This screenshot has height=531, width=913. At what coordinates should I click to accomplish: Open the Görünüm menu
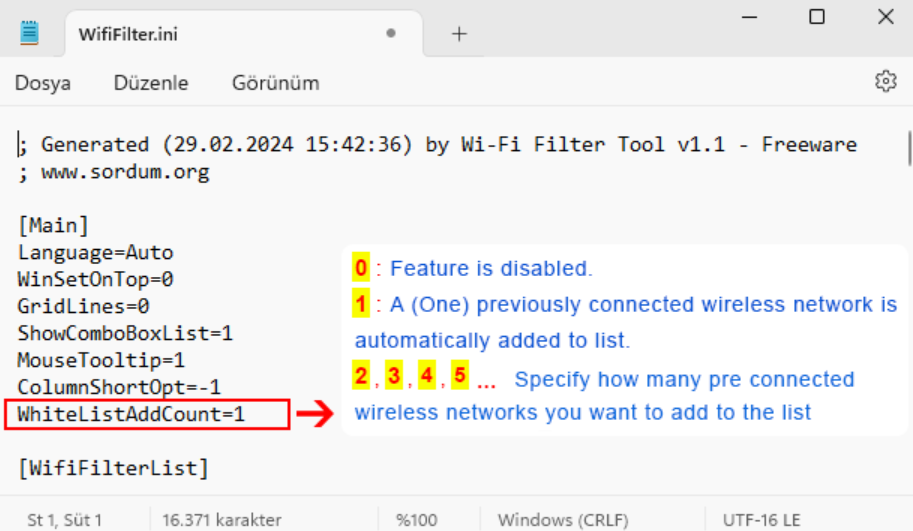click(275, 83)
